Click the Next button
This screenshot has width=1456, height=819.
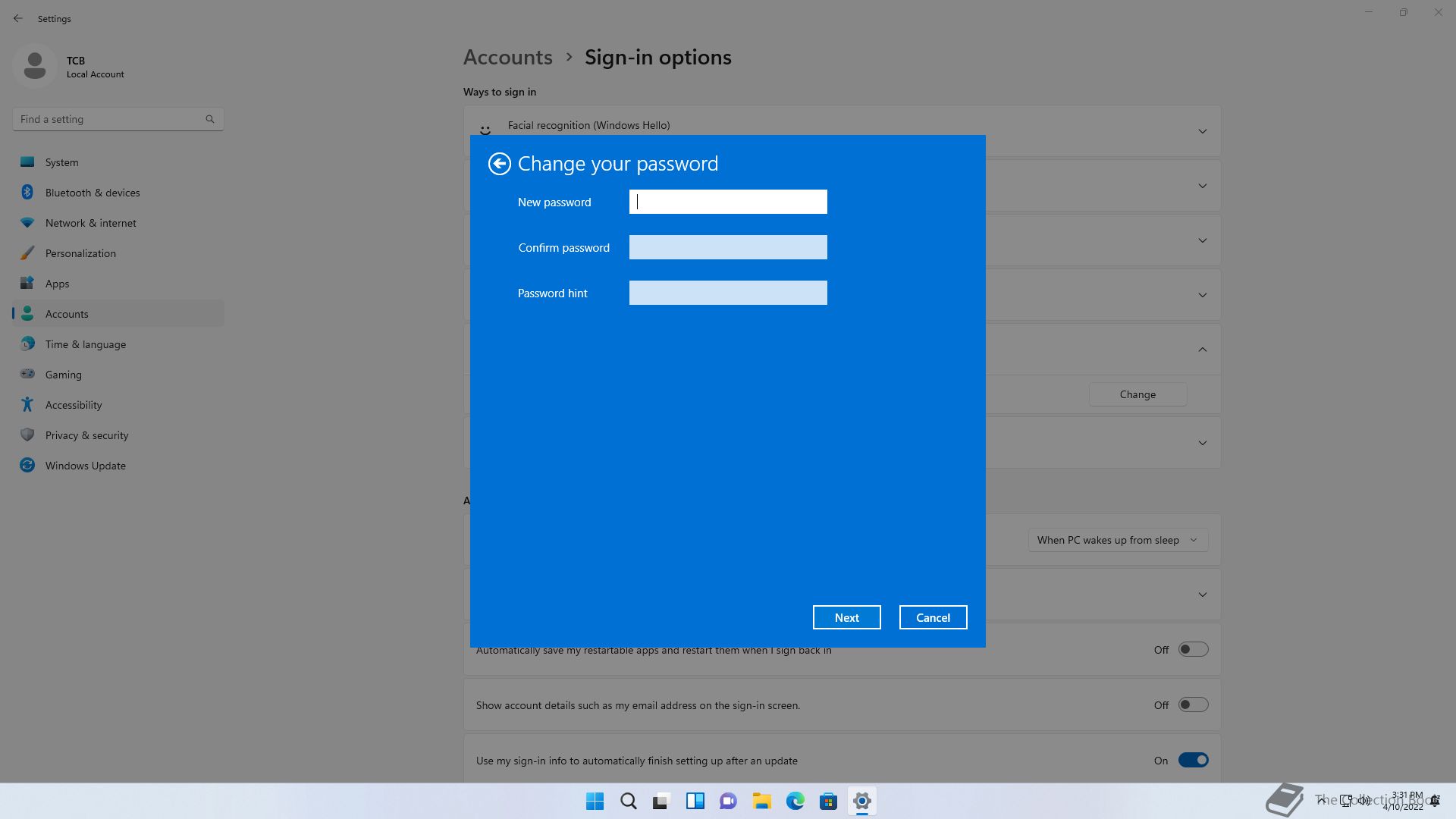point(846,617)
